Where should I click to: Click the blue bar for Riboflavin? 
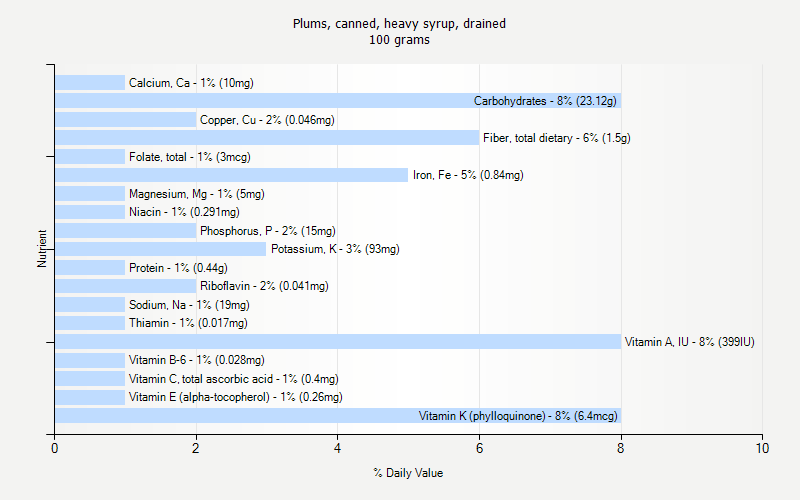click(126, 286)
